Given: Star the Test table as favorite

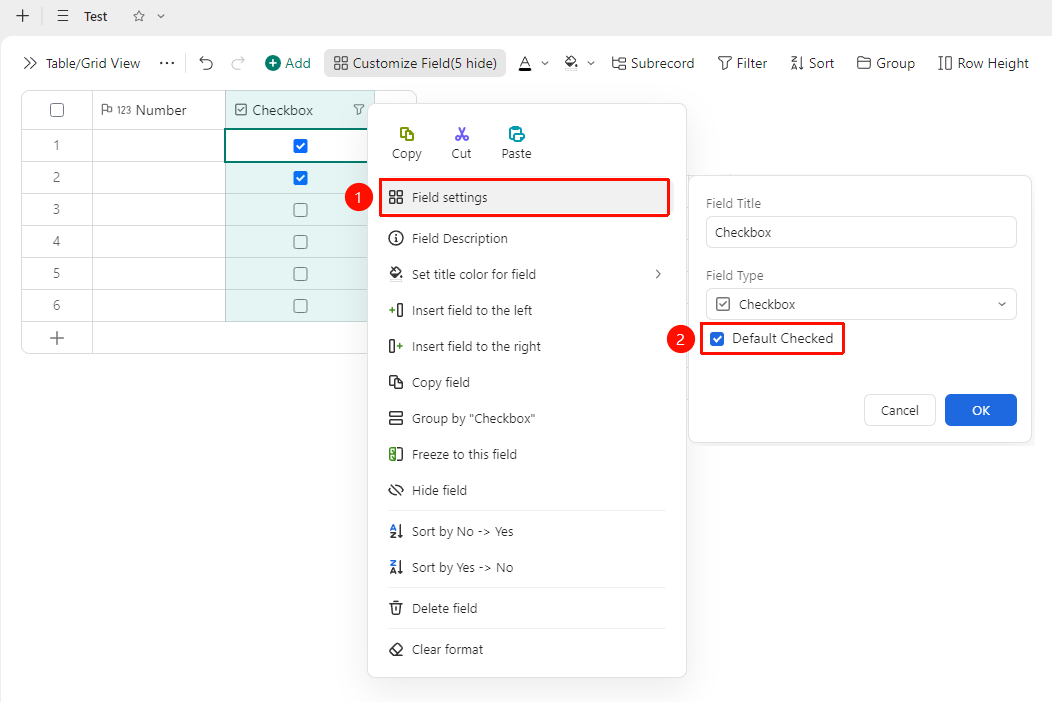Looking at the screenshot, I should tap(139, 16).
